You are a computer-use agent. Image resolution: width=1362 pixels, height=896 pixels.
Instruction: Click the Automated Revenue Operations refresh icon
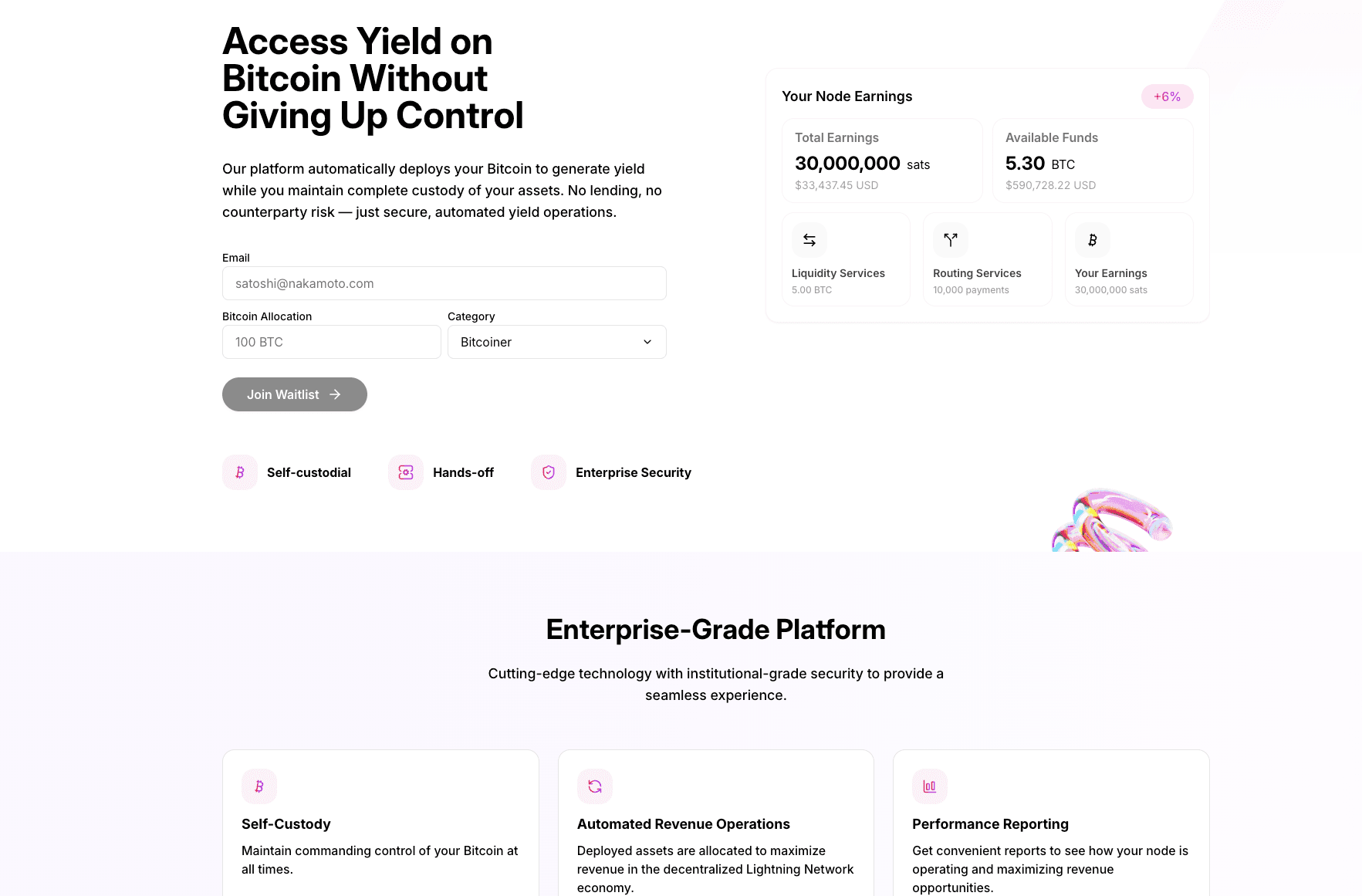[594, 786]
